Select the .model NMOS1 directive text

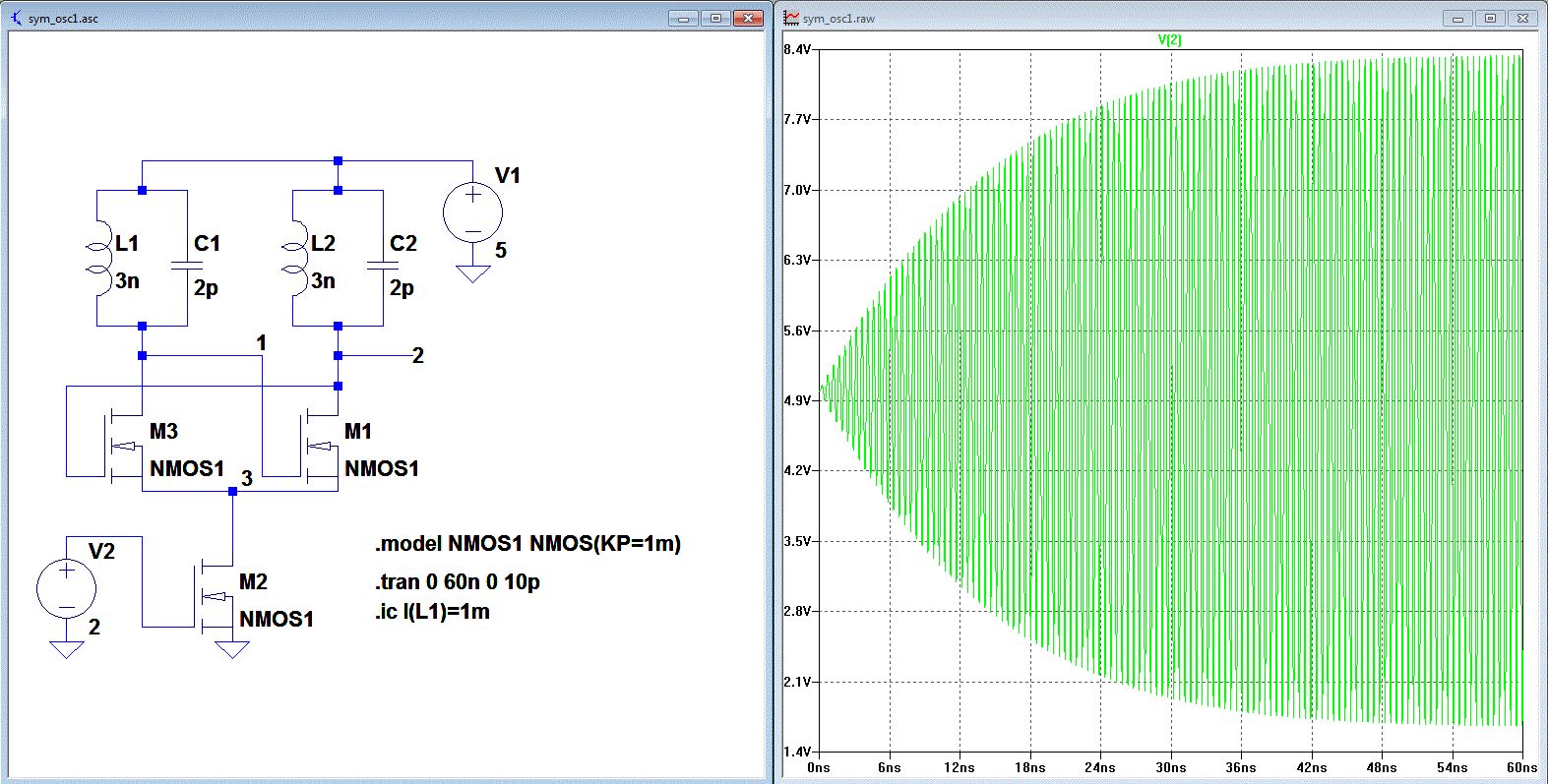pyautogui.click(x=526, y=544)
